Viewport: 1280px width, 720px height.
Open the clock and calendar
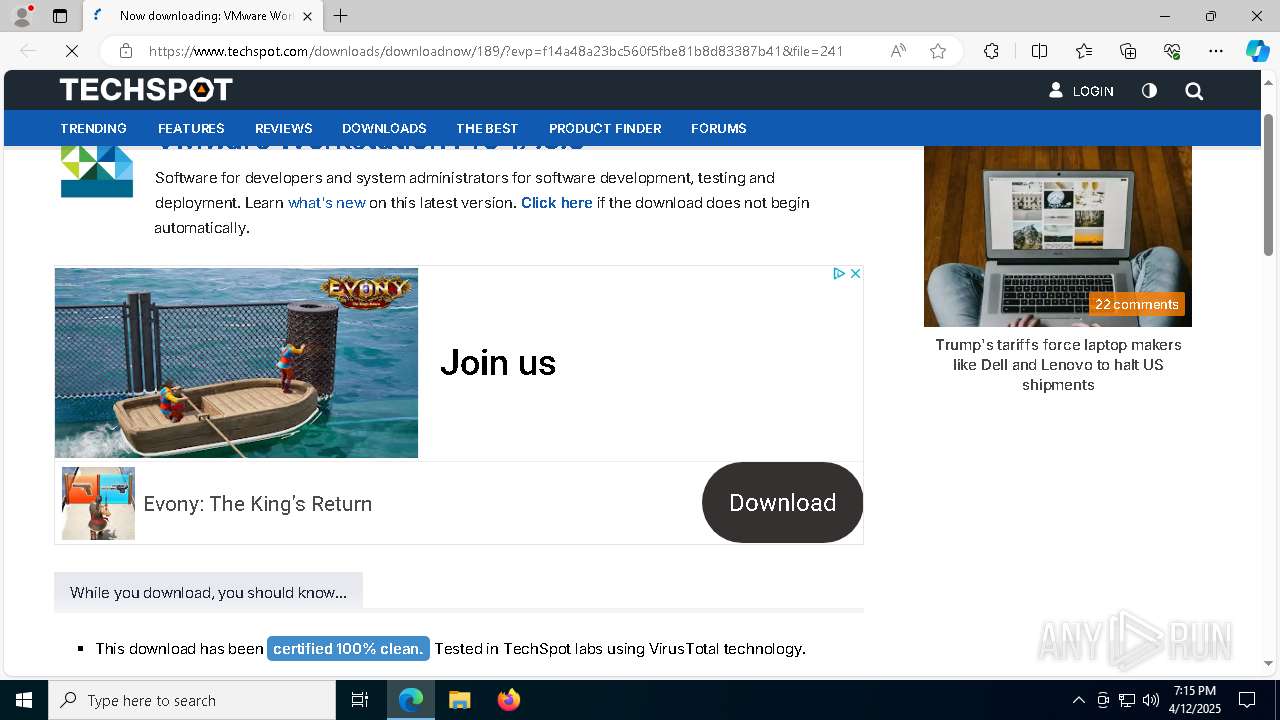click(x=1195, y=700)
